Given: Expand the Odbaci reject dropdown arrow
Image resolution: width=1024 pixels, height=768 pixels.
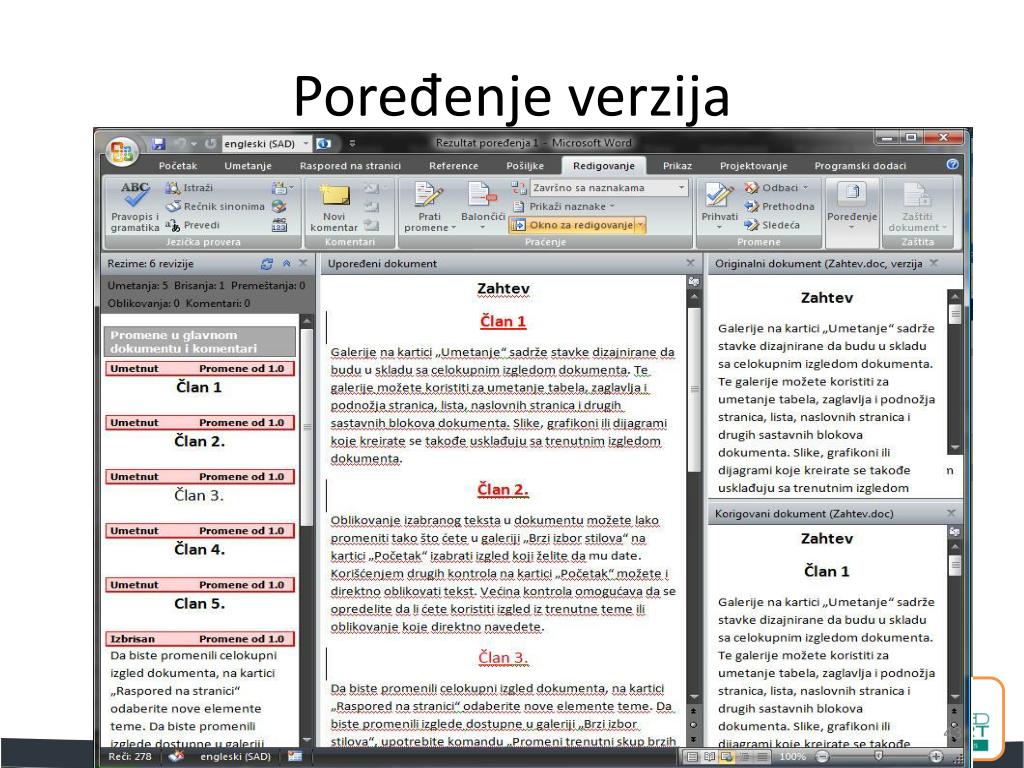Looking at the screenshot, I should 805,187.
